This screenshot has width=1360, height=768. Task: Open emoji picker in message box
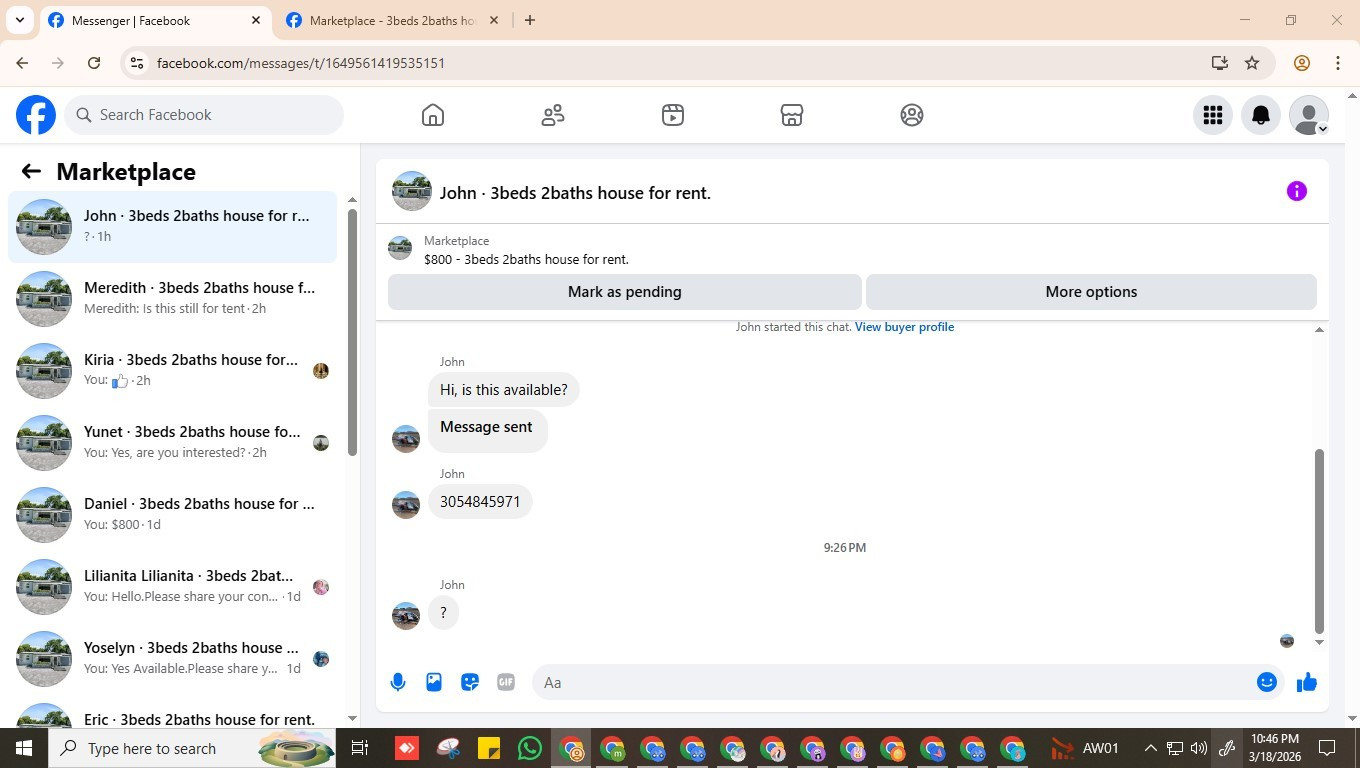click(1267, 682)
